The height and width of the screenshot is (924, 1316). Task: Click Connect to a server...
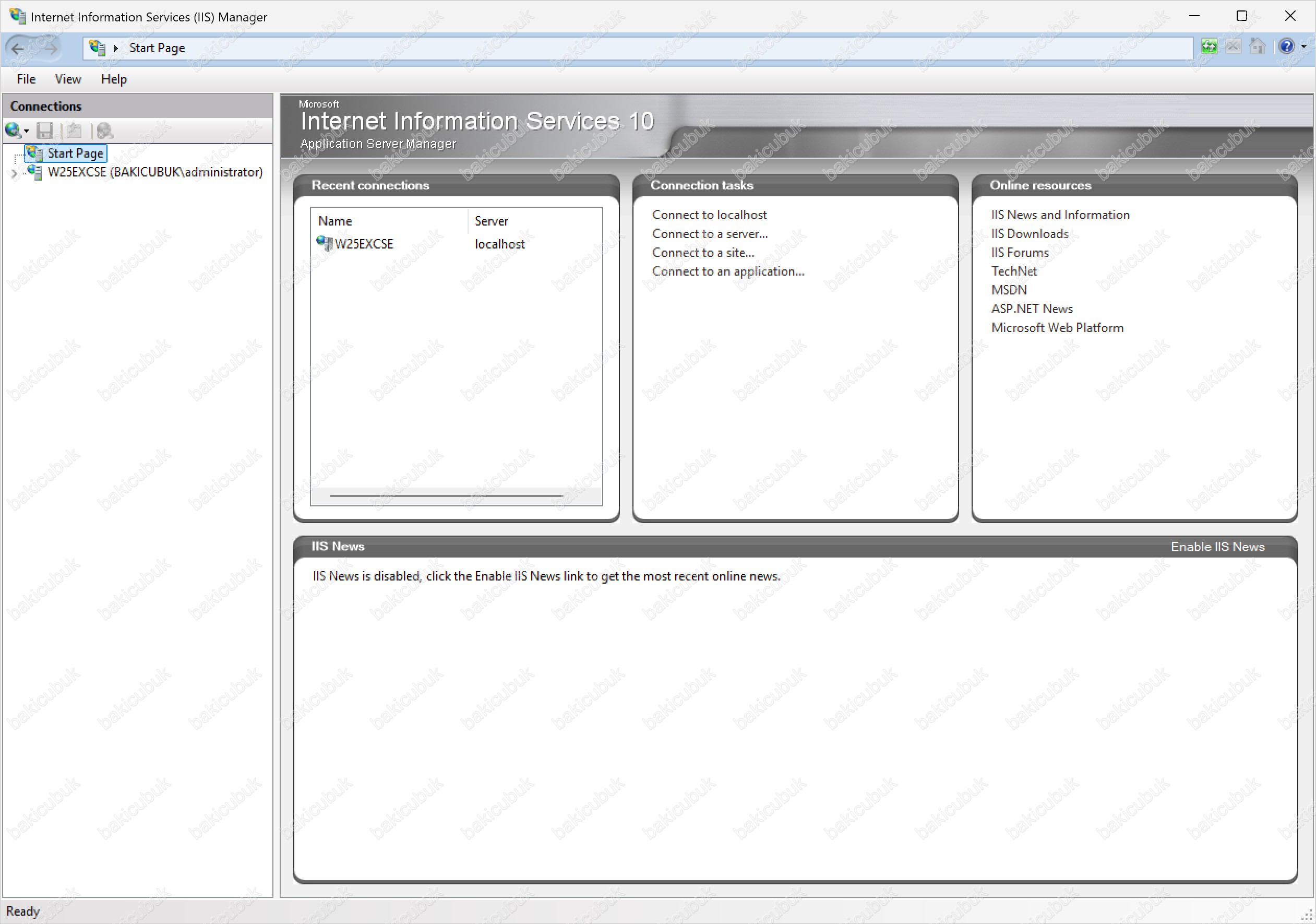tap(710, 233)
